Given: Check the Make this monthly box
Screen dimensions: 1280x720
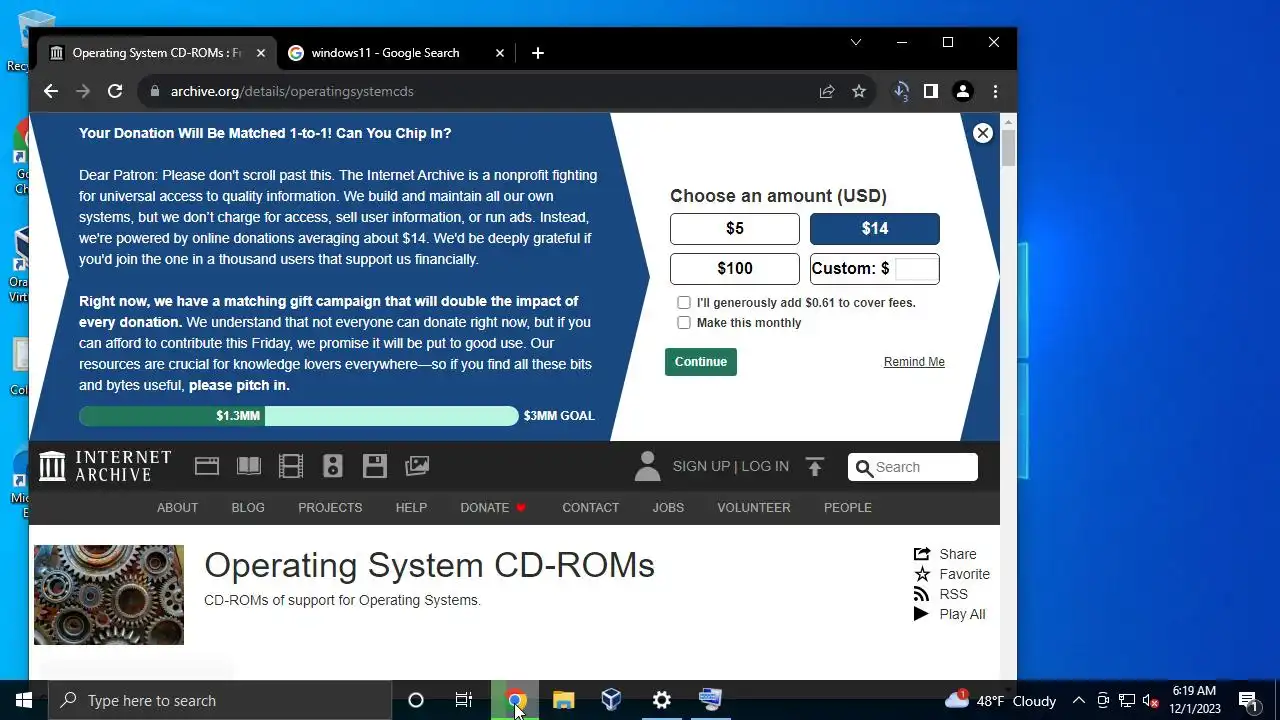Looking at the screenshot, I should click(684, 322).
